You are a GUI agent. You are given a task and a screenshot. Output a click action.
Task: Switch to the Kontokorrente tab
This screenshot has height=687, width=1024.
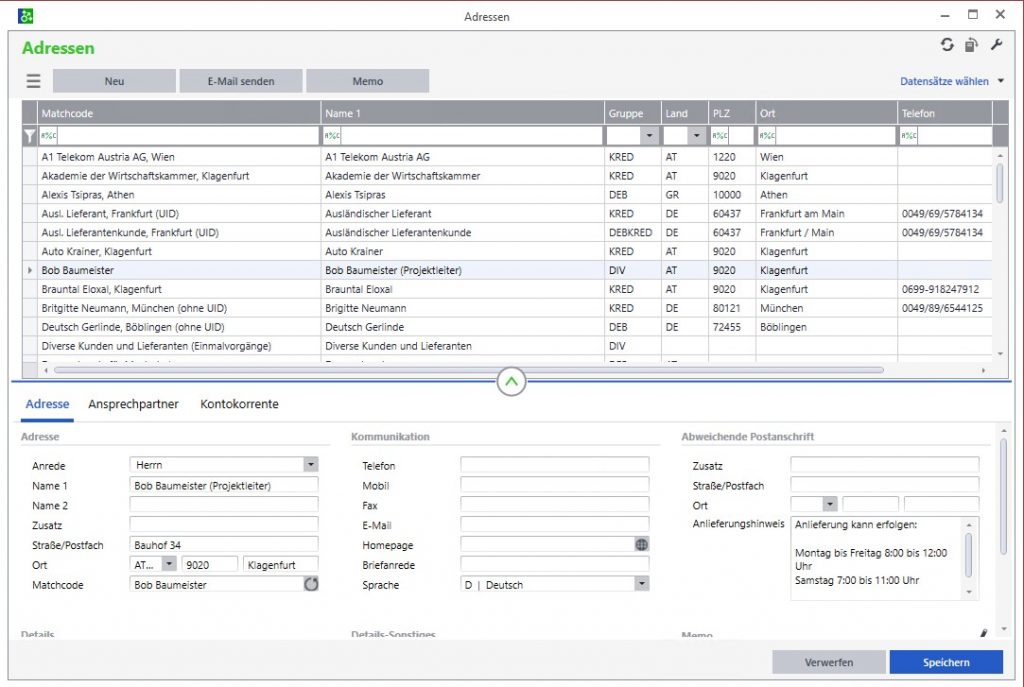click(239, 404)
